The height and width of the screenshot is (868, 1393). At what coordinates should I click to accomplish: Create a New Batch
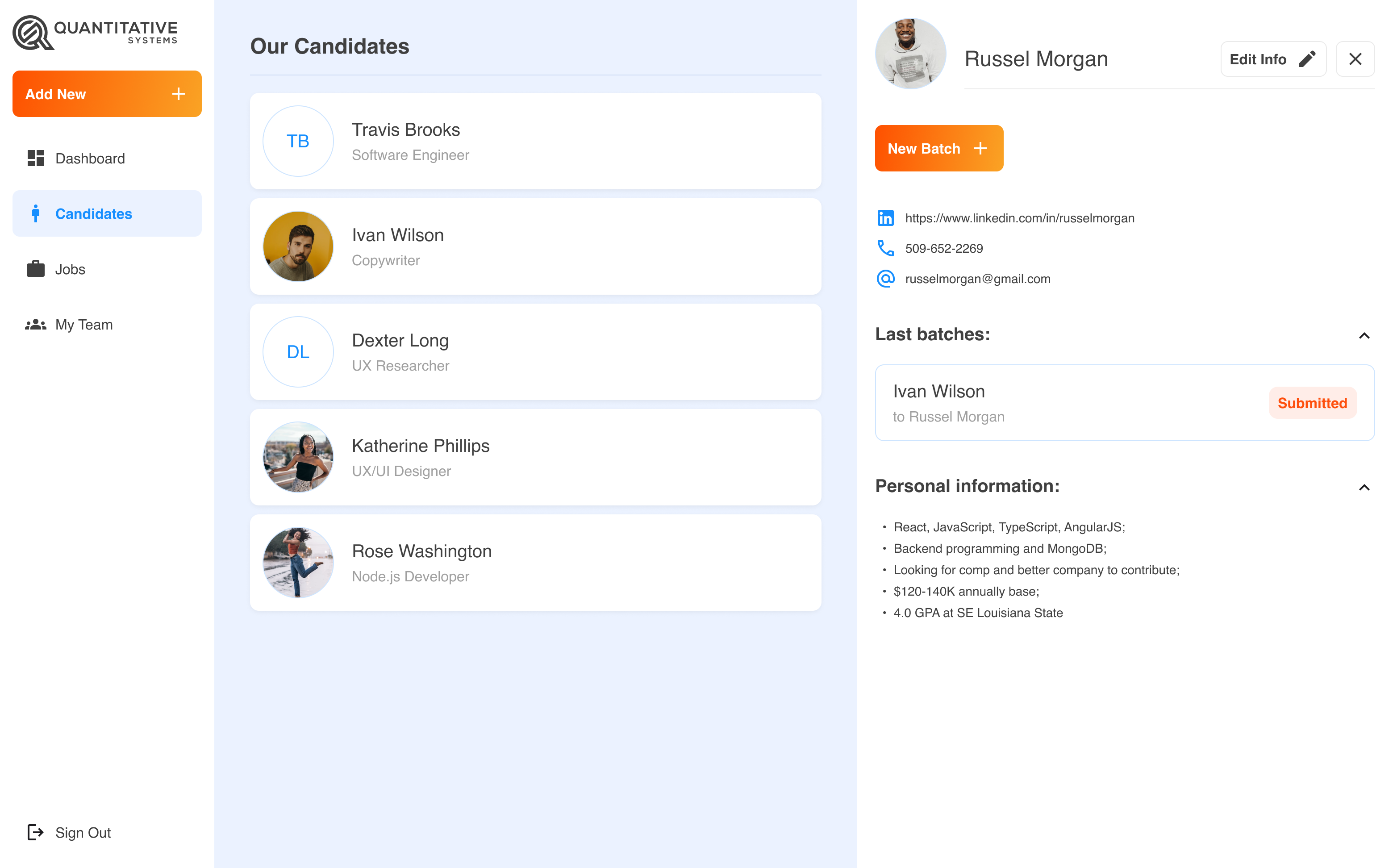click(938, 149)
